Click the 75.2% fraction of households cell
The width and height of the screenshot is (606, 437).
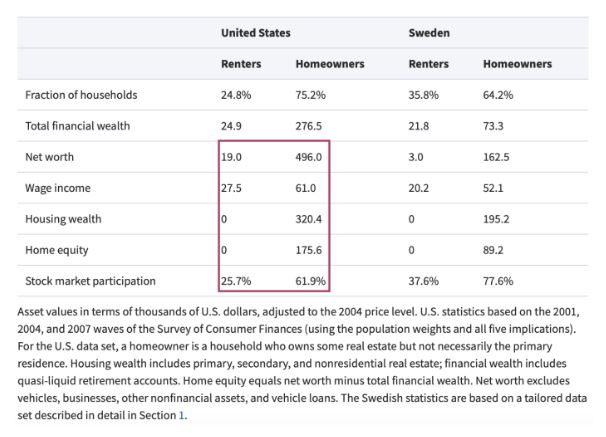tap(311, 95)
